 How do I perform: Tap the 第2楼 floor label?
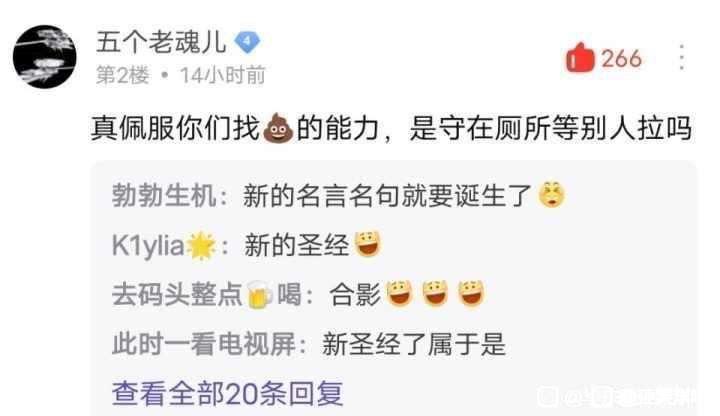(123, 75)
